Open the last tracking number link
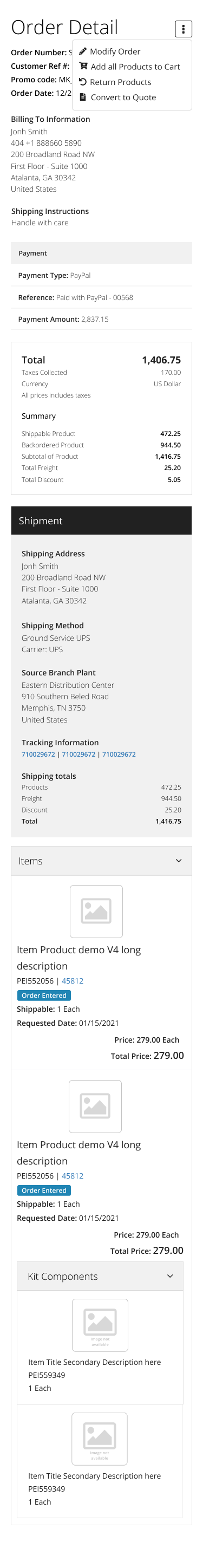 (x=119, y=754)
